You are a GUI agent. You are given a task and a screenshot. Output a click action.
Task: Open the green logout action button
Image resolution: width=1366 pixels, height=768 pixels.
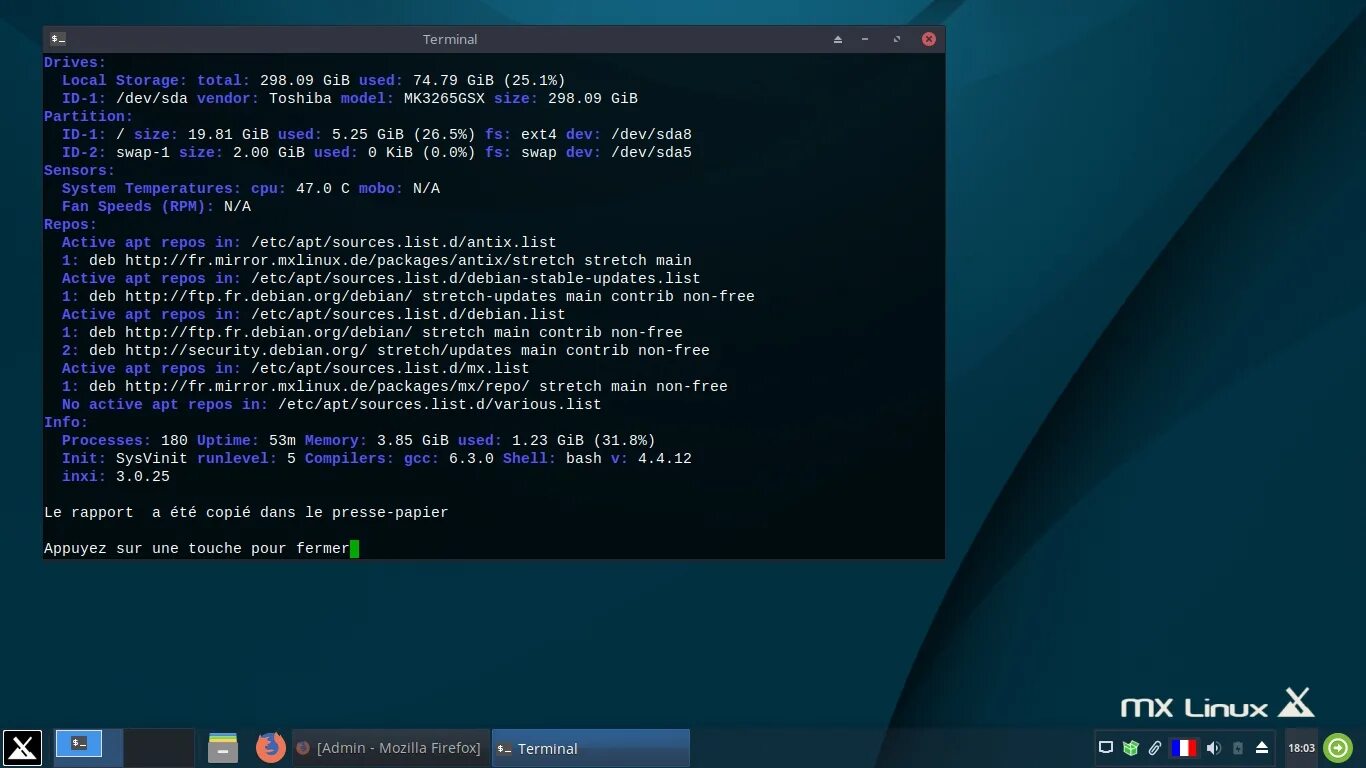click(1338, 748)
